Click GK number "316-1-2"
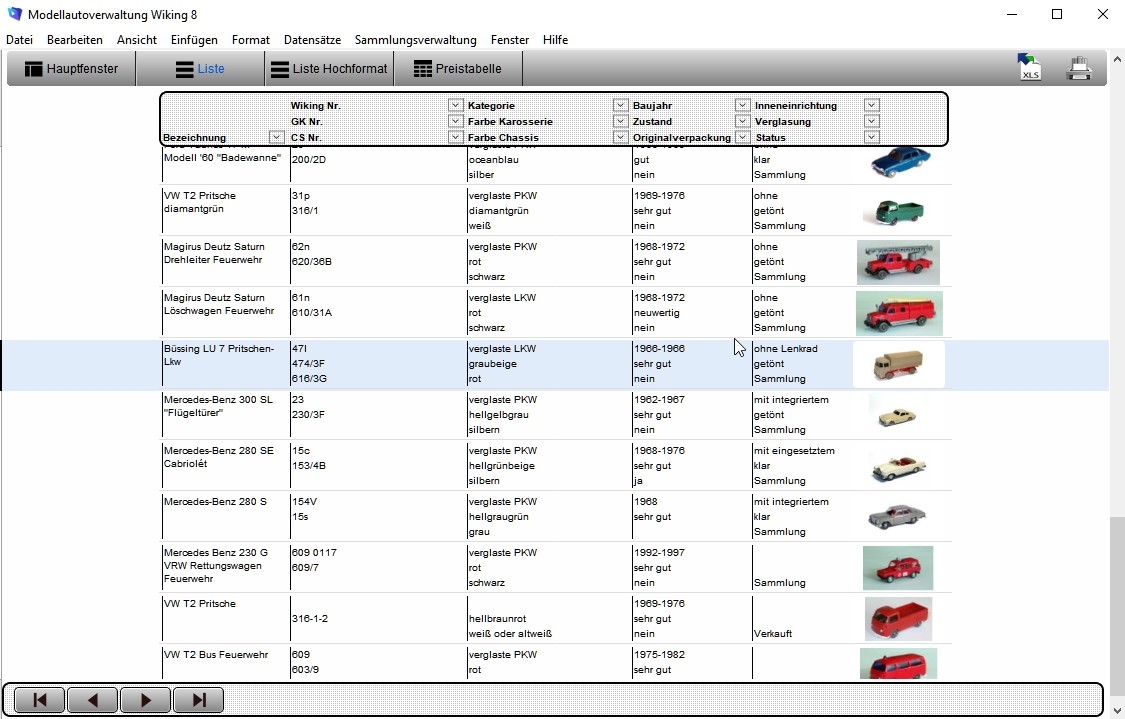This screenshot has width=1125, height=719. pyautogui.click(x=309, y=619)
